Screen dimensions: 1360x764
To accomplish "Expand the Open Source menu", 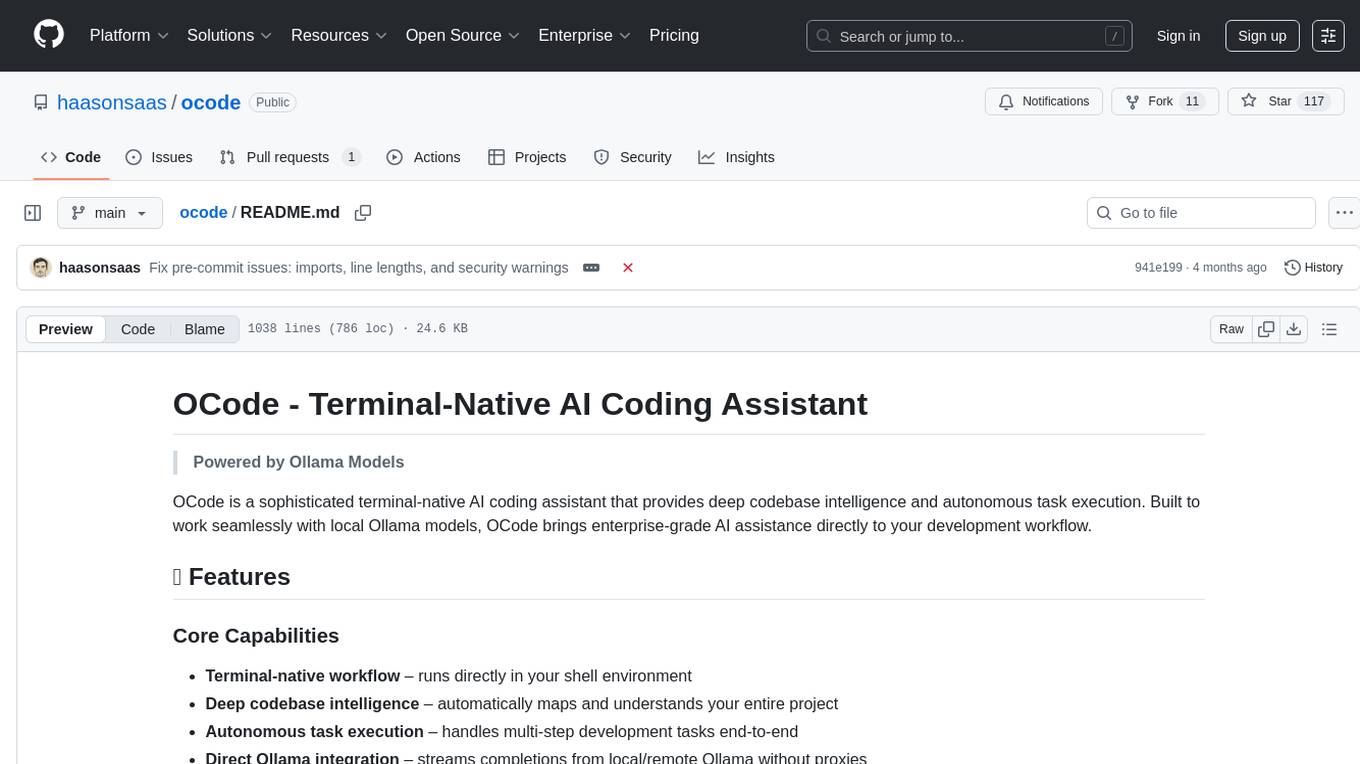I will pyautogui.click(x=463, y=35).
